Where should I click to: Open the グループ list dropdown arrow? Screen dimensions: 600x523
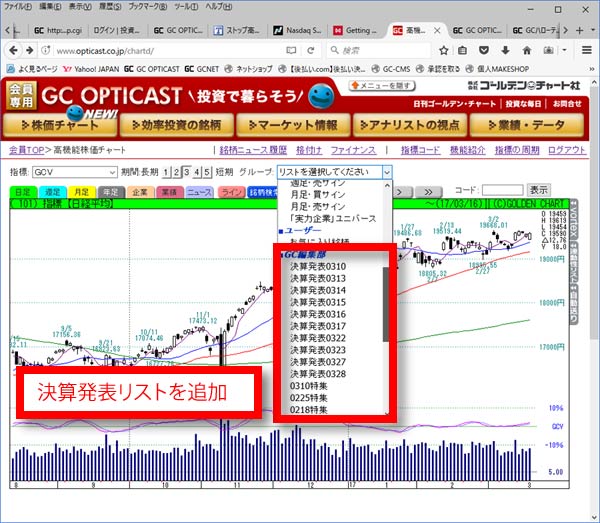tap(387, 172)
